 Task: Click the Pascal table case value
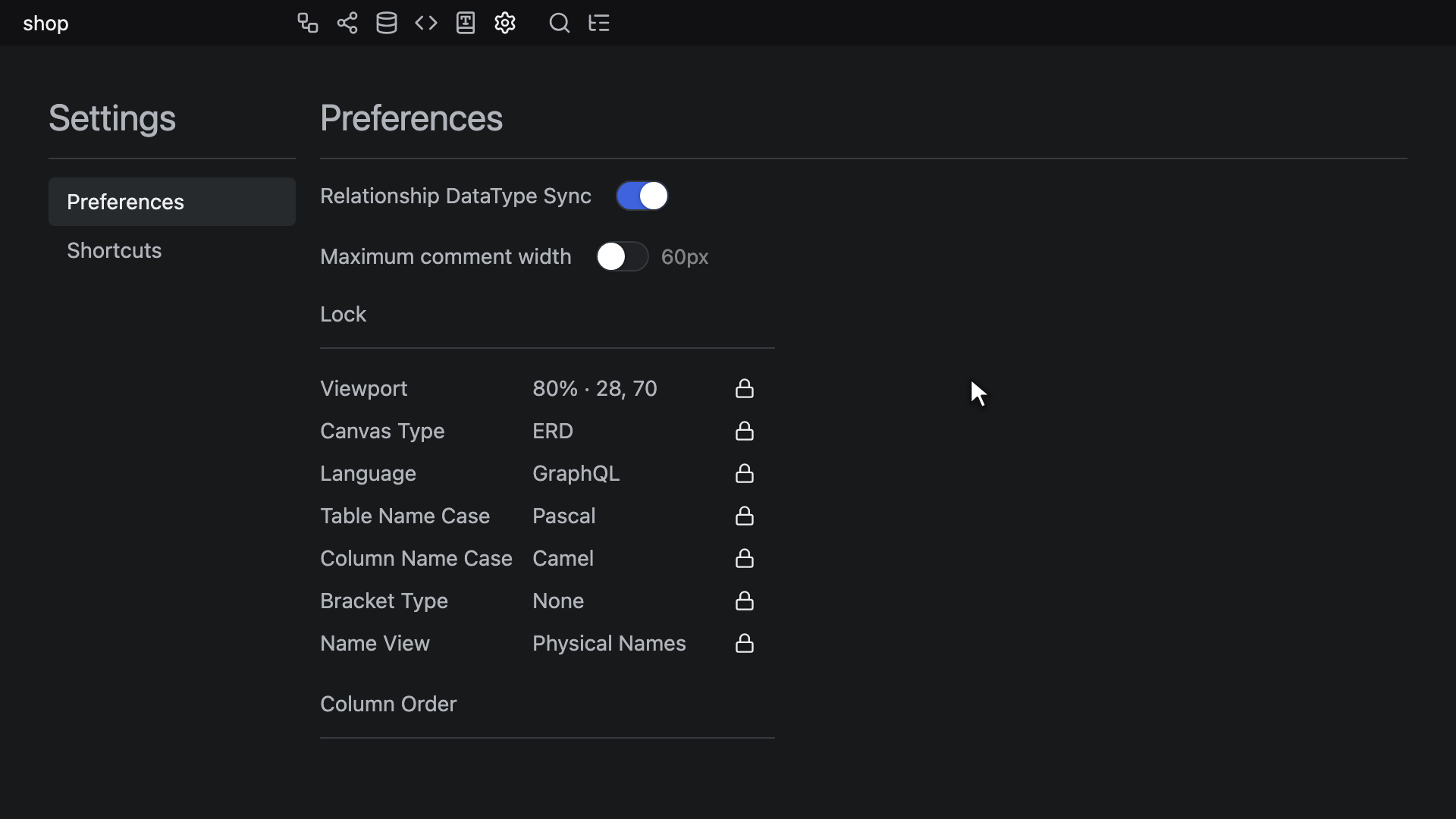[x=564, y=516]
